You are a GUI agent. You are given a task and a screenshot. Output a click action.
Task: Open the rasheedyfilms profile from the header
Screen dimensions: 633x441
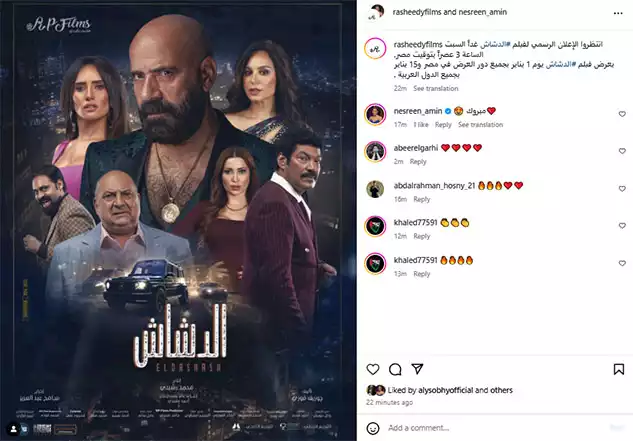[x=417, y=12]
